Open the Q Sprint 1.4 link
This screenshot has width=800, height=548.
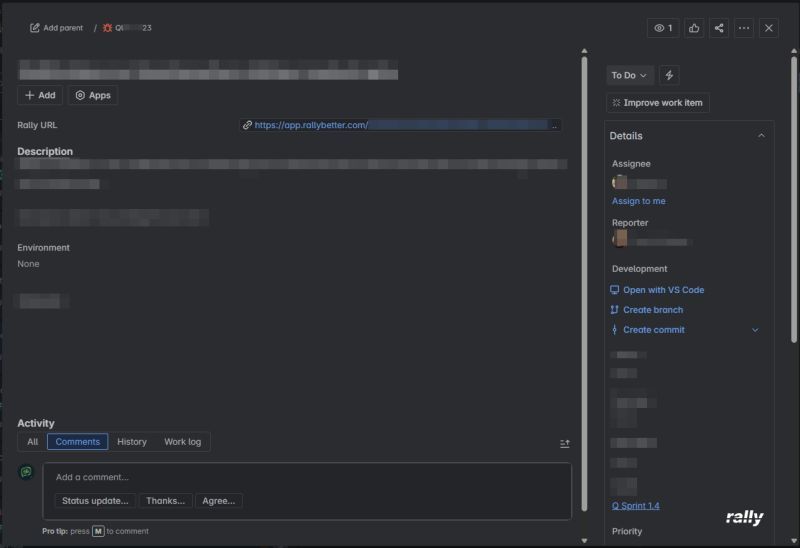tap(636, 506)
